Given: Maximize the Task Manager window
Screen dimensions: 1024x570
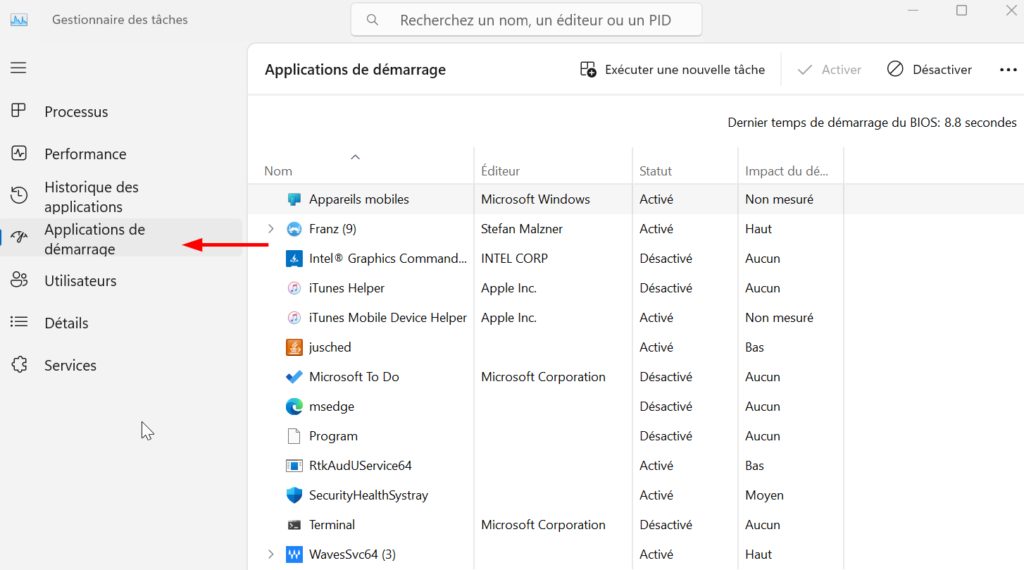Looking at the screenshot, I should 961,10.
